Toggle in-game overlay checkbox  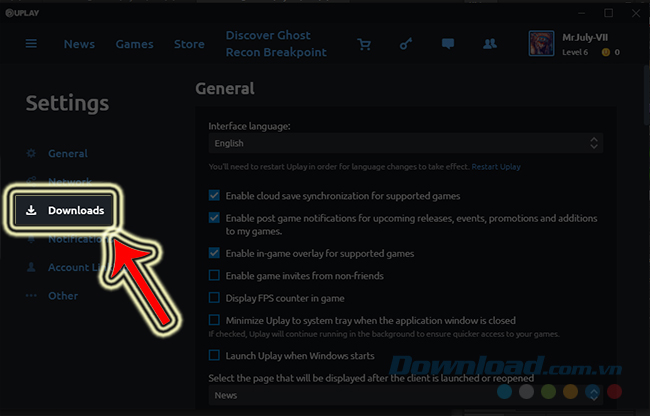tap(214, 253)
